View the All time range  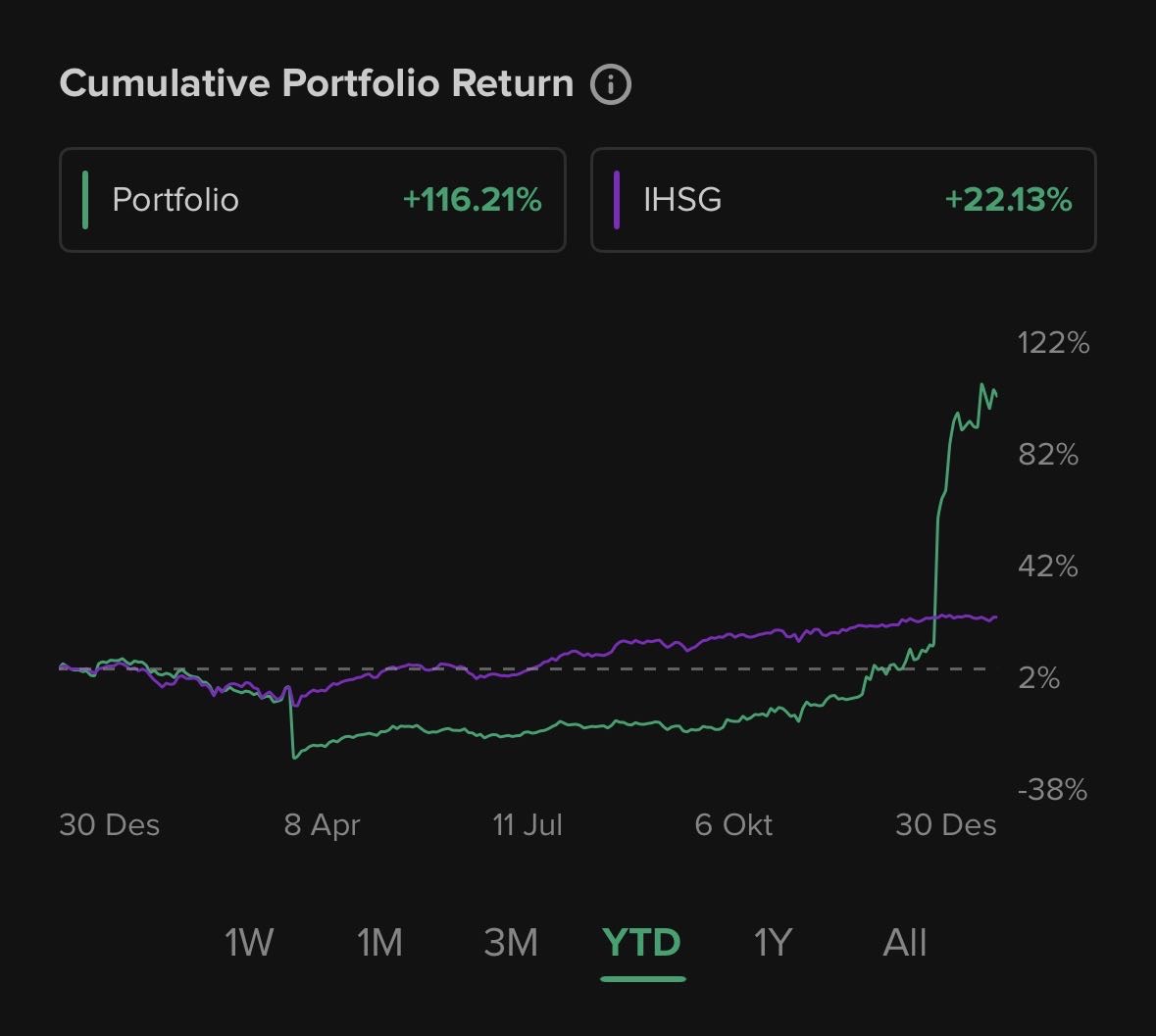pyautogui.click(x=904, y=943)
